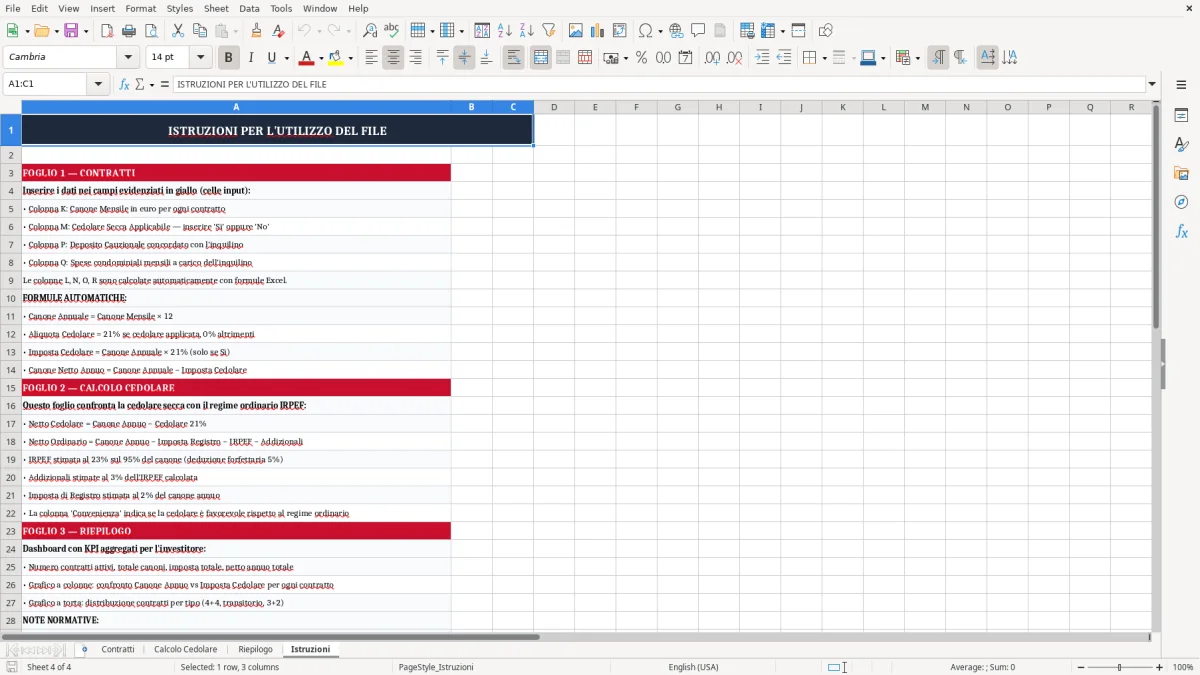
Task: Toggle Italic formatting
Action: point(250,58)
